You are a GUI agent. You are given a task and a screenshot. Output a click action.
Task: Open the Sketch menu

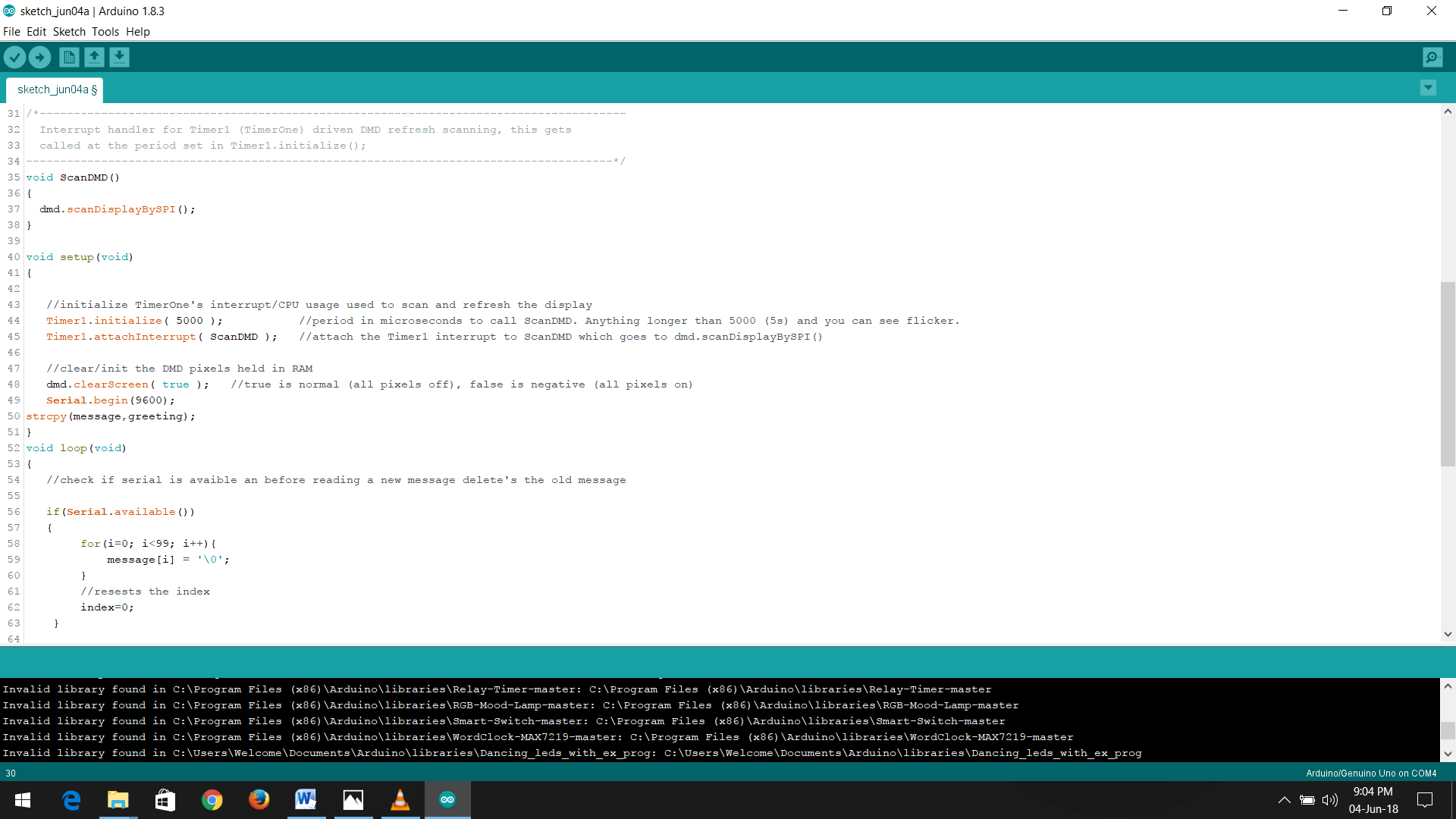[x=69, y=32]
